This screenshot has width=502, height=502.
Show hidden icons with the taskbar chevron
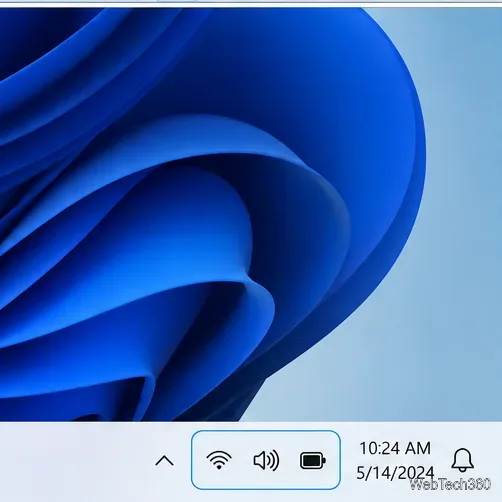[165, 461]
